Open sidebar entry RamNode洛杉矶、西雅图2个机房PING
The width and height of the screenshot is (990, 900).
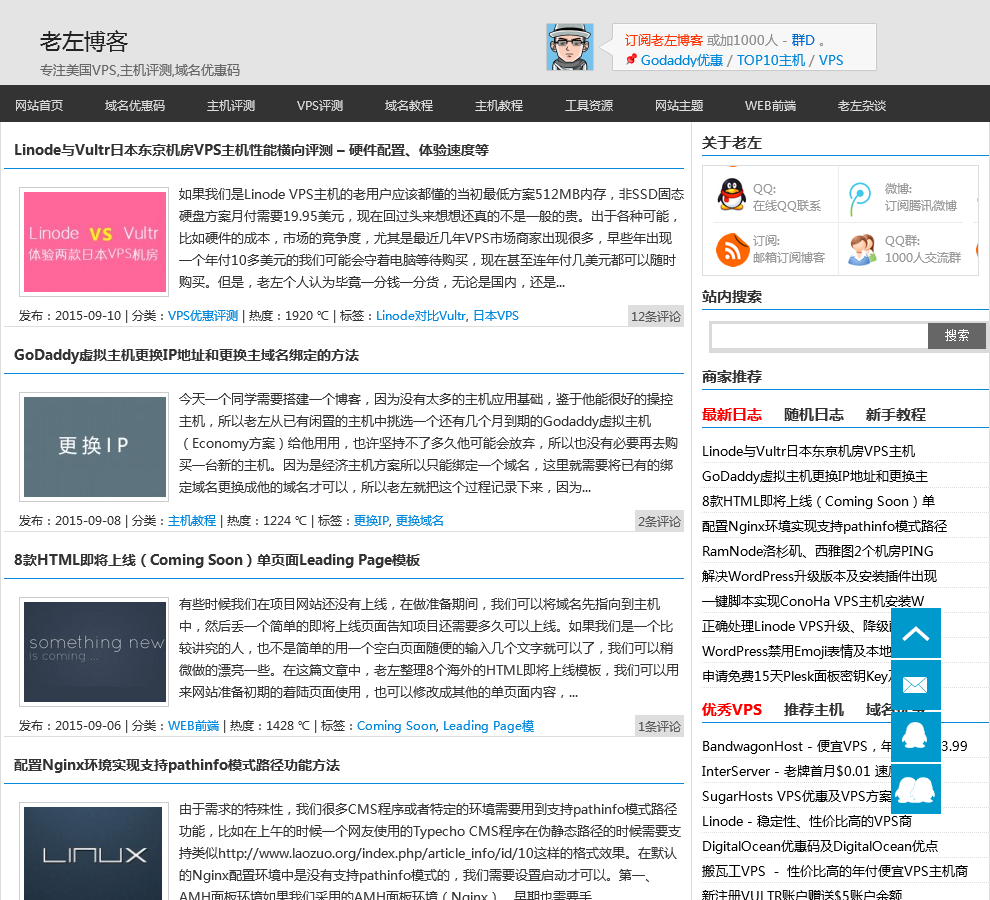click(818, 551)
